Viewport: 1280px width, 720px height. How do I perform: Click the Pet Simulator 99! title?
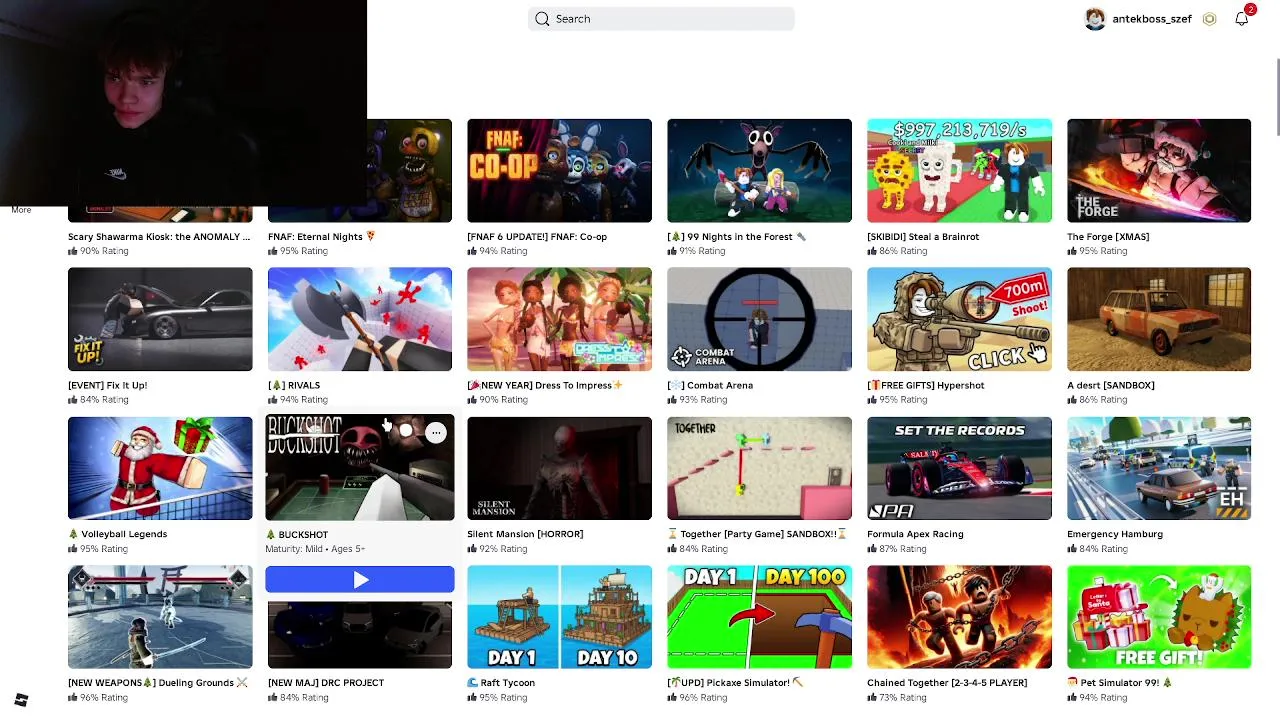click(x=1119, y=683)
